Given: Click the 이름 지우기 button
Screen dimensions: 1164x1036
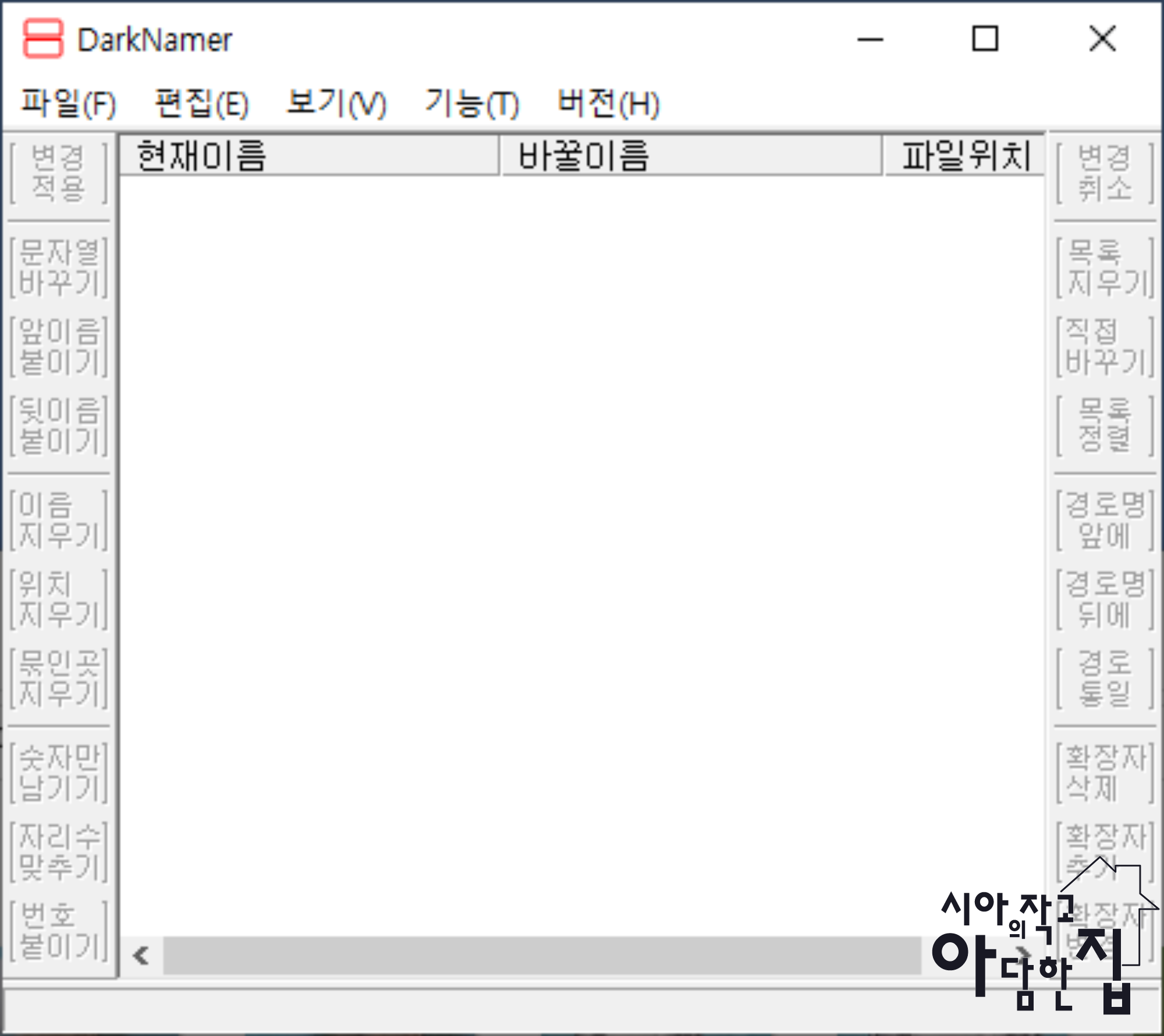Looking at the screenshot, I should pyautogui.click(x=59, y=520).
